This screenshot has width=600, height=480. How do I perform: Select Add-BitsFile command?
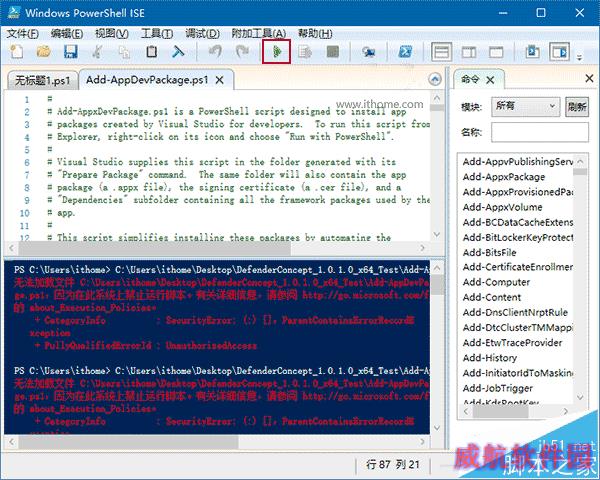pyautogui.click(x=489, y=253)
